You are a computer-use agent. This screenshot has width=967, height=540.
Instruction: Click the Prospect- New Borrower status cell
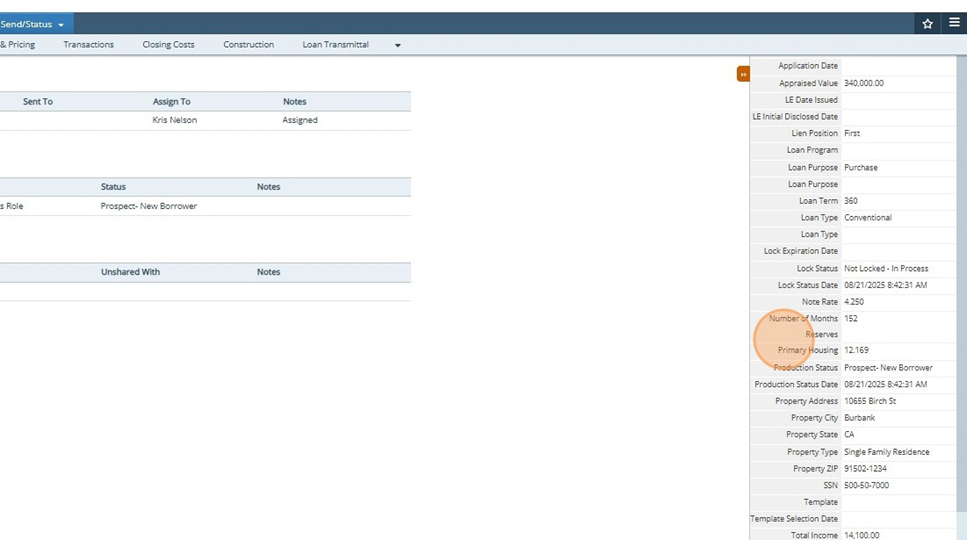[148, 206]
